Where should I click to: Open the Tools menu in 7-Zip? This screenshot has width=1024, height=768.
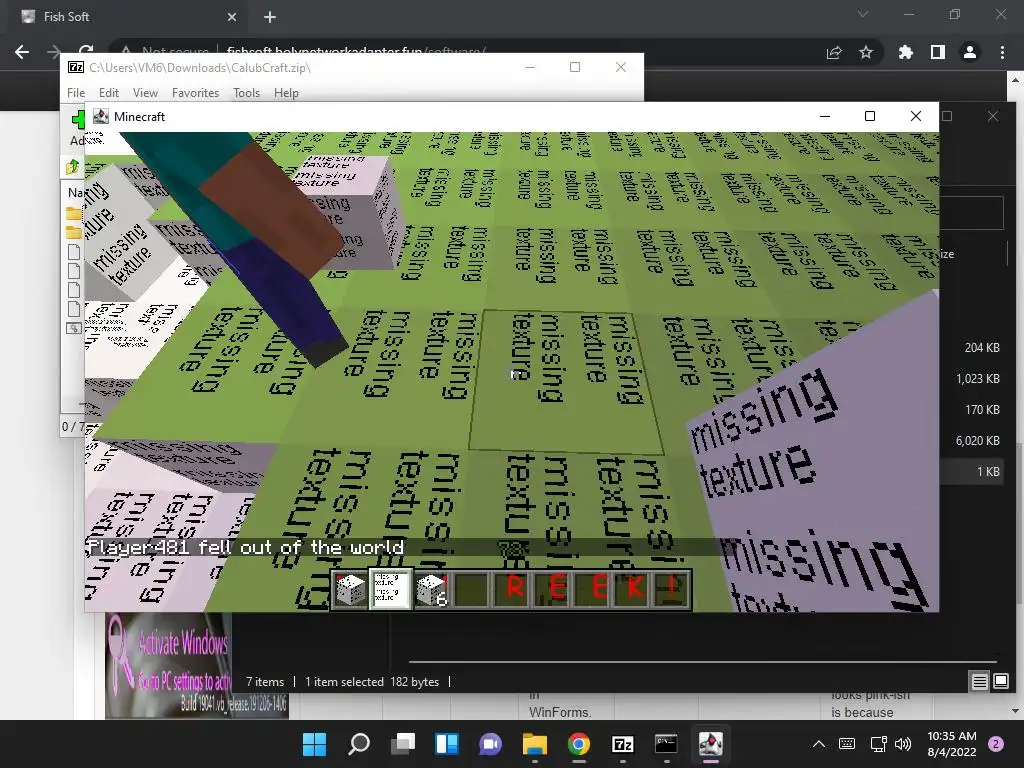coord(246,93)
